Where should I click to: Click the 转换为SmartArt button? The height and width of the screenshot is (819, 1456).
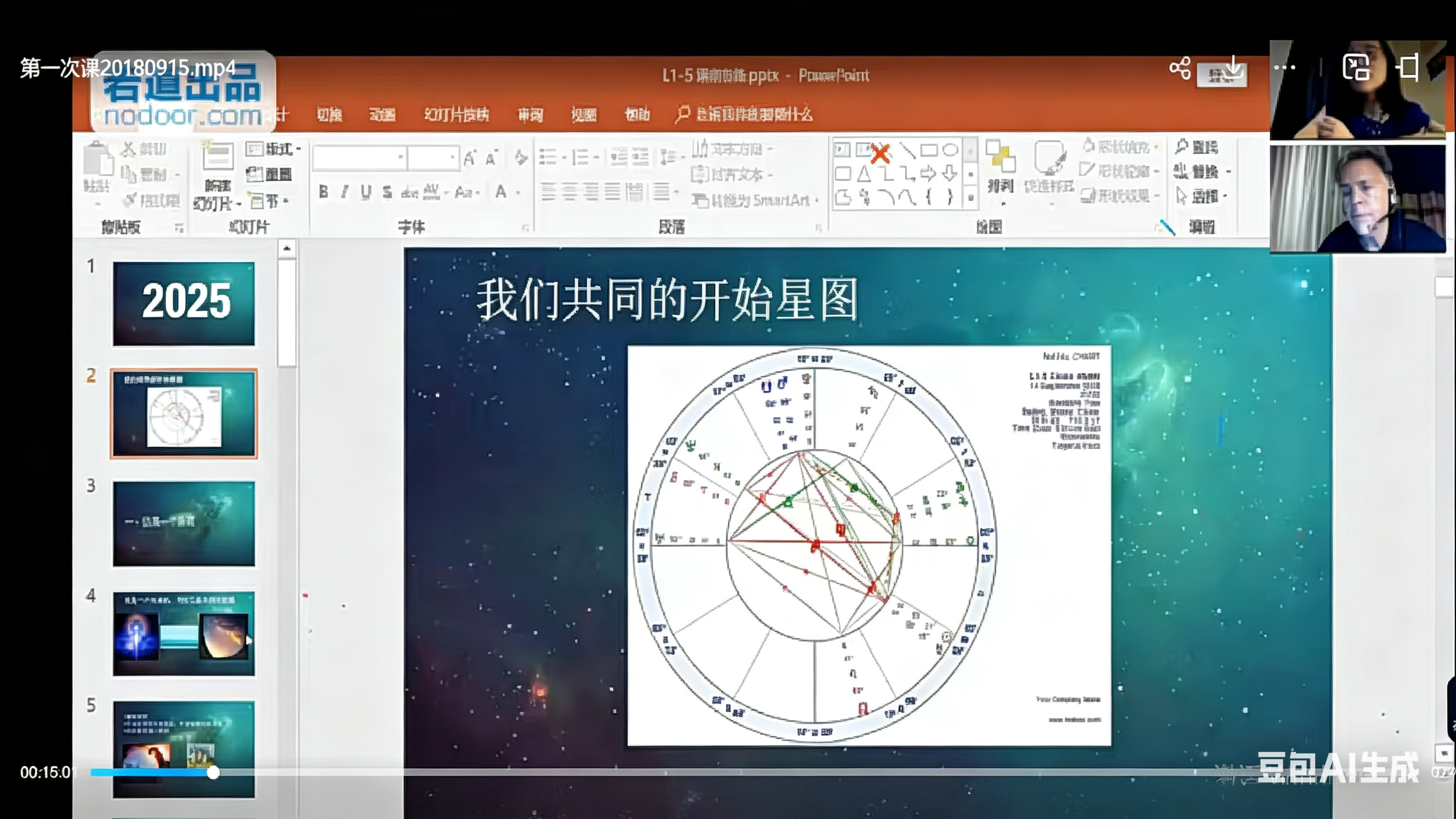tap(755, 201)
